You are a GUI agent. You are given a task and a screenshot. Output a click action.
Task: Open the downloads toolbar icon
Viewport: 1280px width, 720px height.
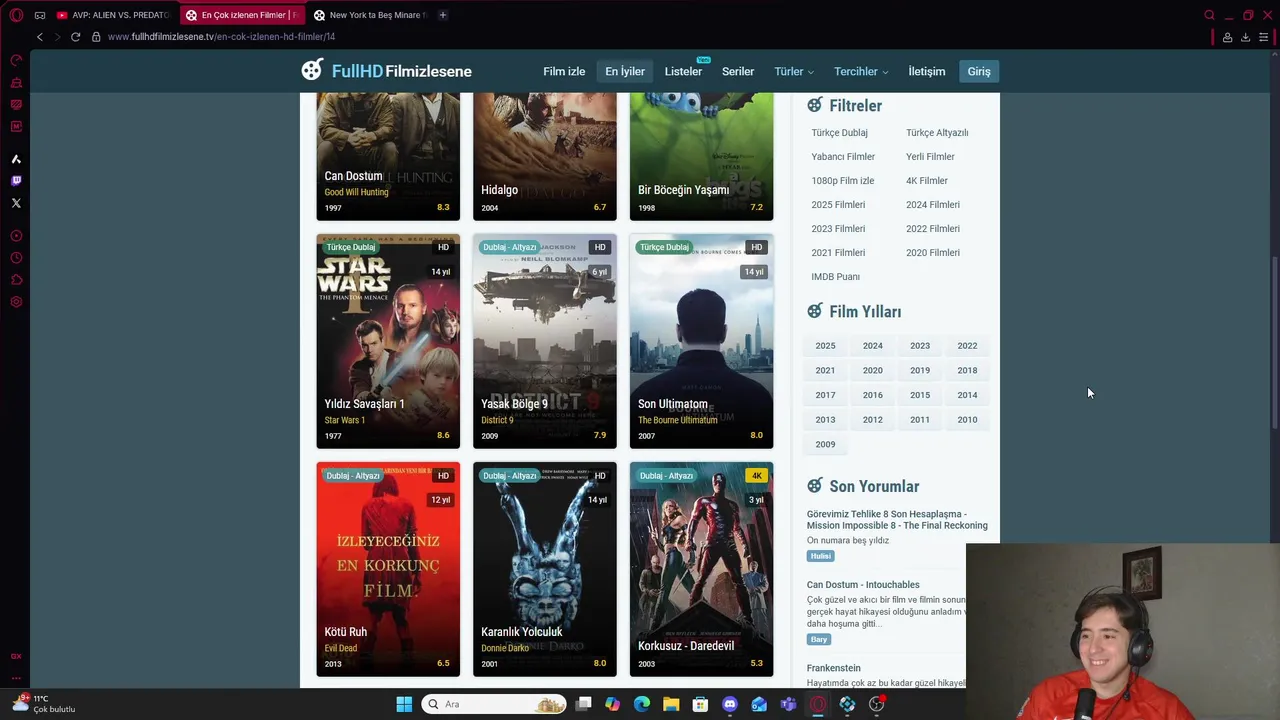1245,37
